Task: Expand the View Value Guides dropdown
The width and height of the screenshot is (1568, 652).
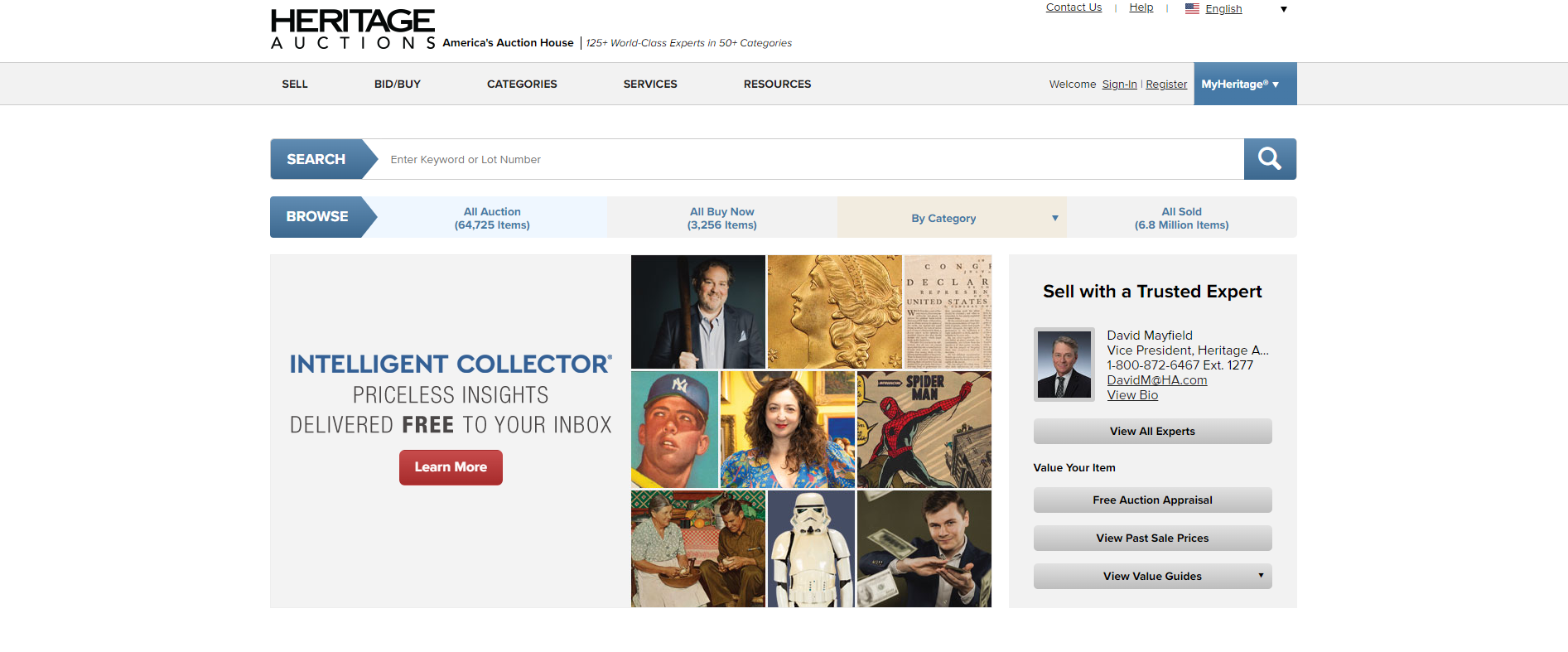Action: [x=1152, y=576]
